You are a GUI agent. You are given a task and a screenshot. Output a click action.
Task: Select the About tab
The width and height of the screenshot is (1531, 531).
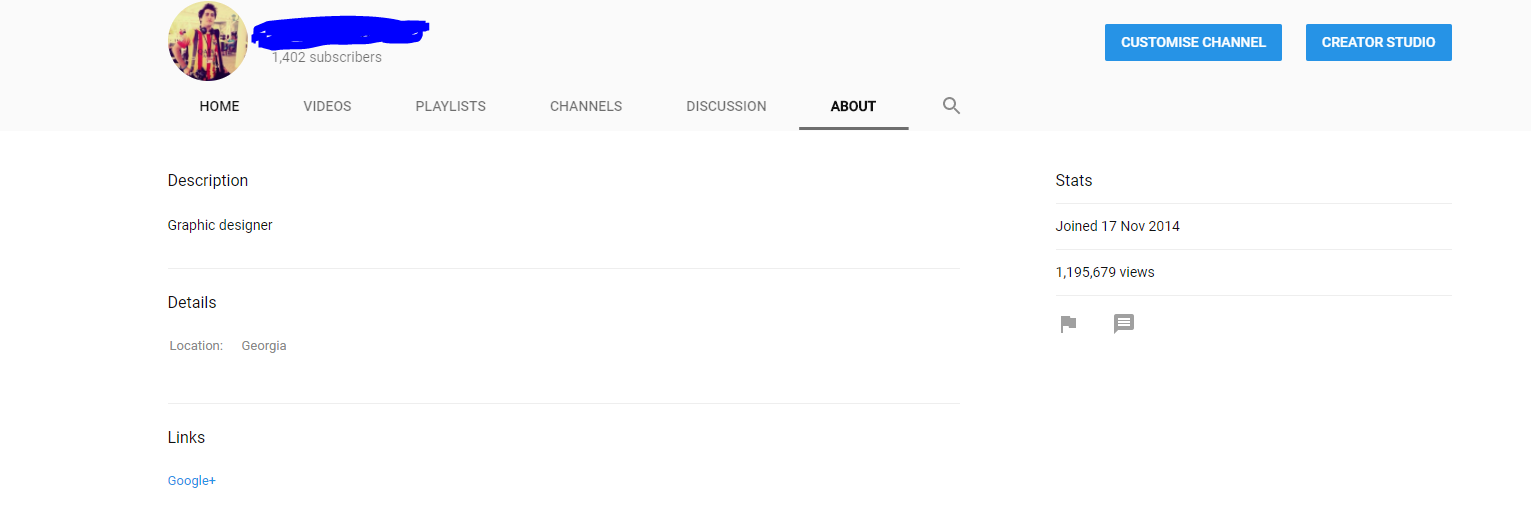point(853,106)
